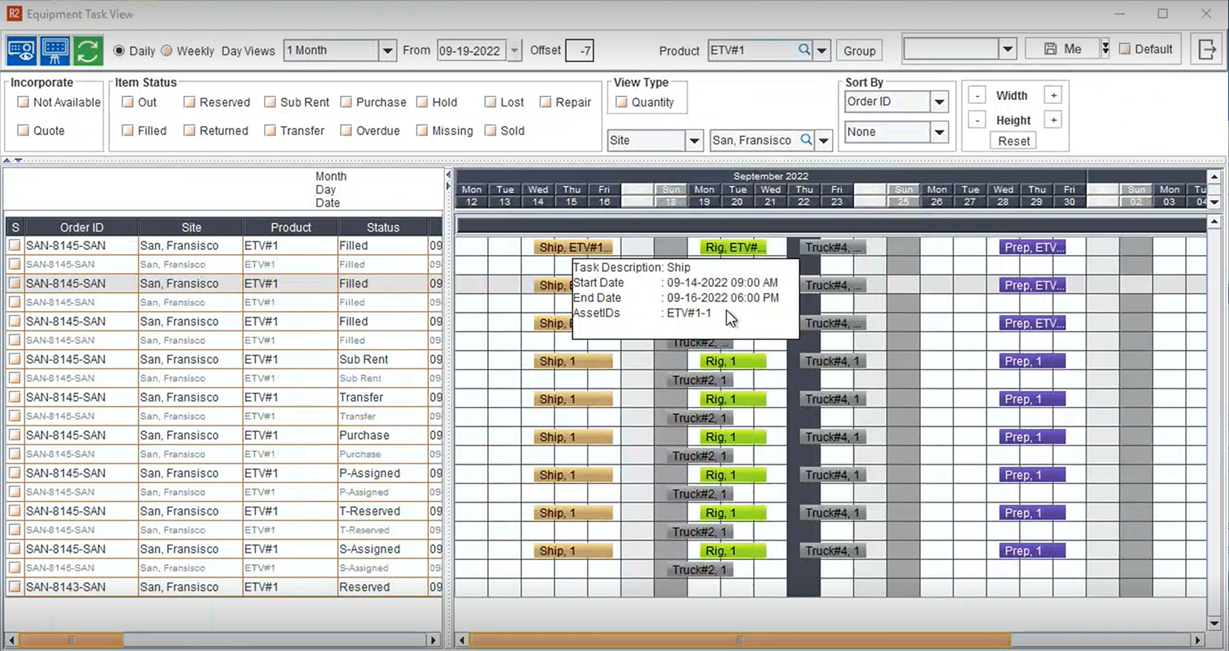Click the search magnifier in Product field
The height and width of the screenshot is (651, 1229).
click(804, 50)
